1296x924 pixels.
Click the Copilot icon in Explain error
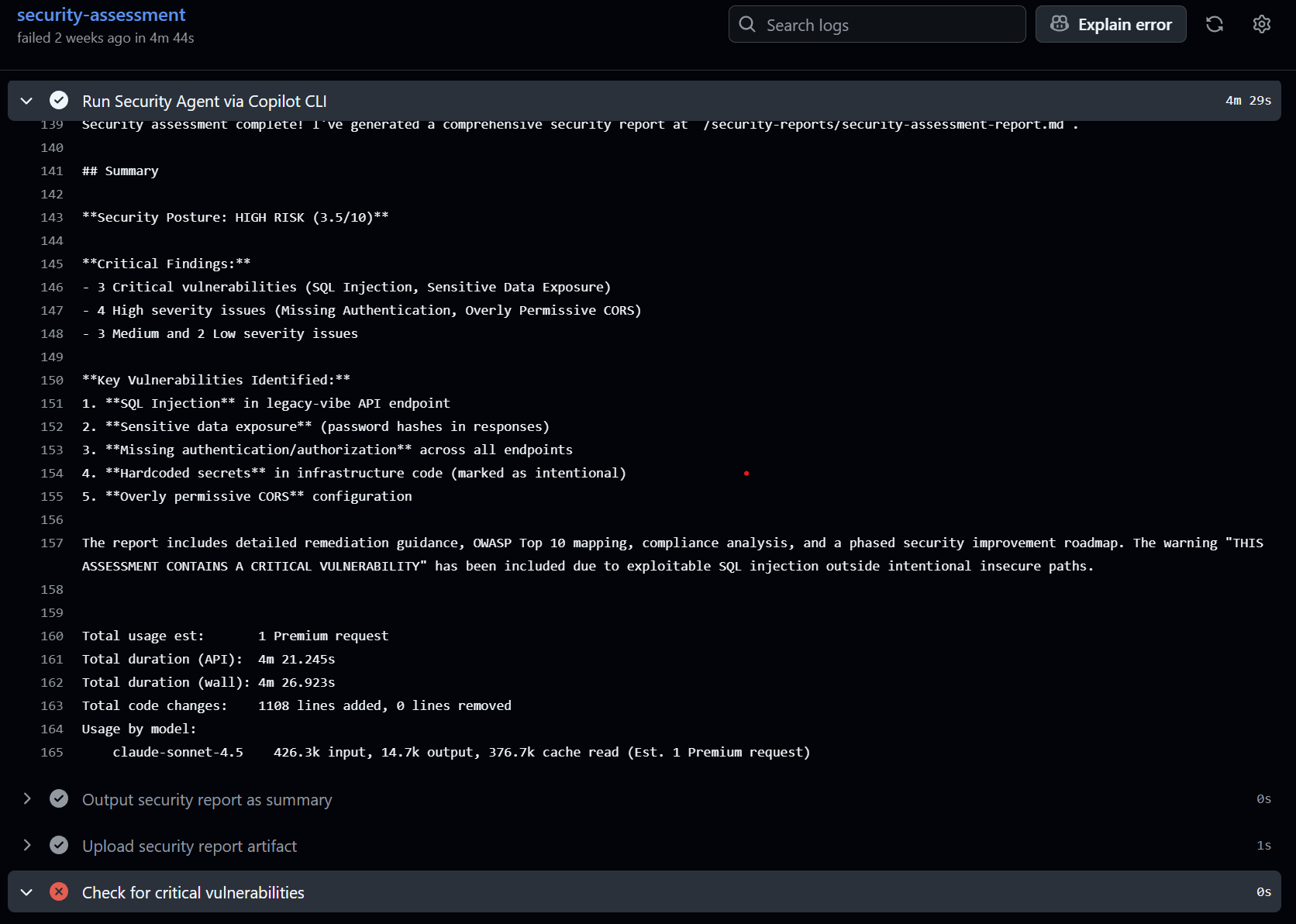click(x=1059, y=24)
